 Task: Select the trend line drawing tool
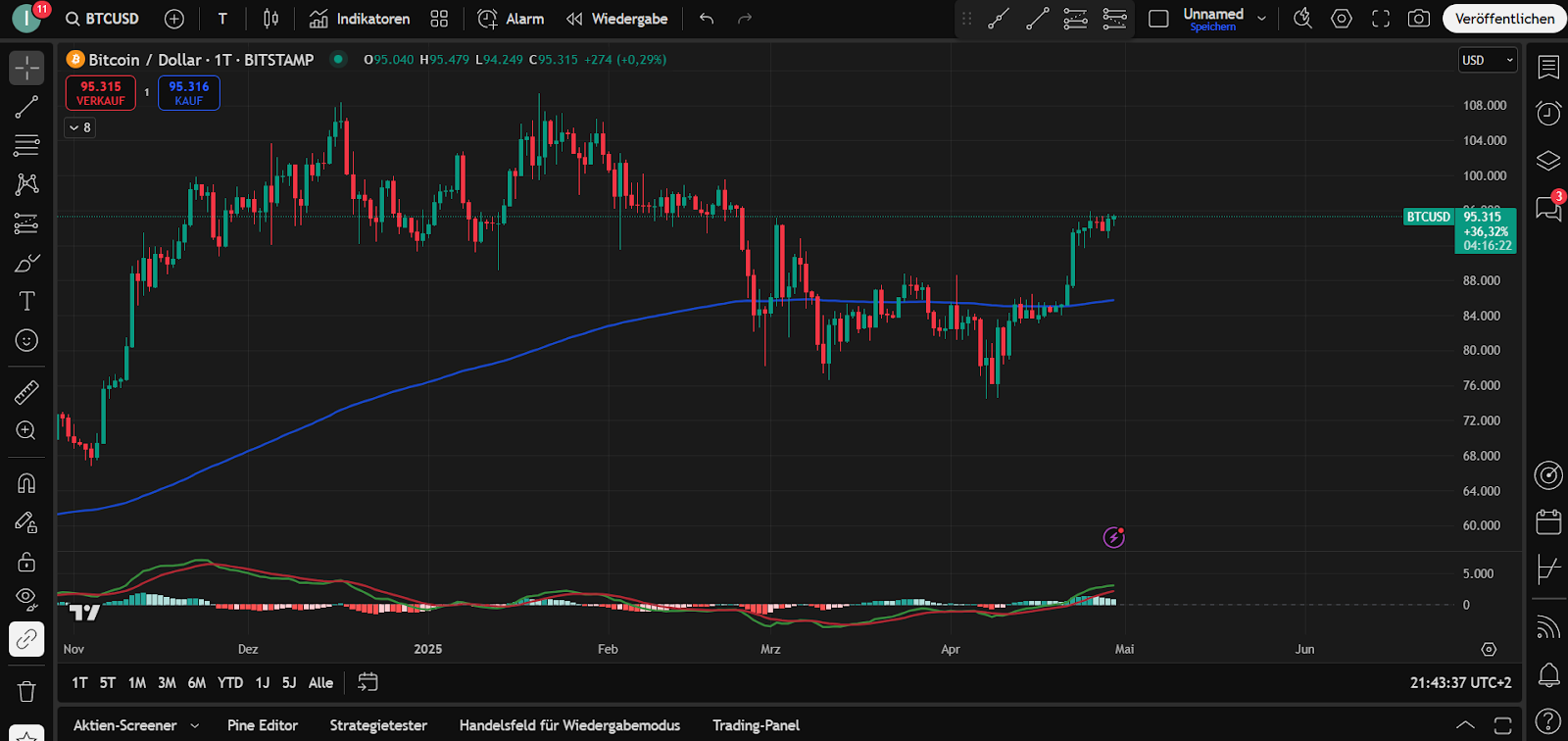[x=26, y=107]
